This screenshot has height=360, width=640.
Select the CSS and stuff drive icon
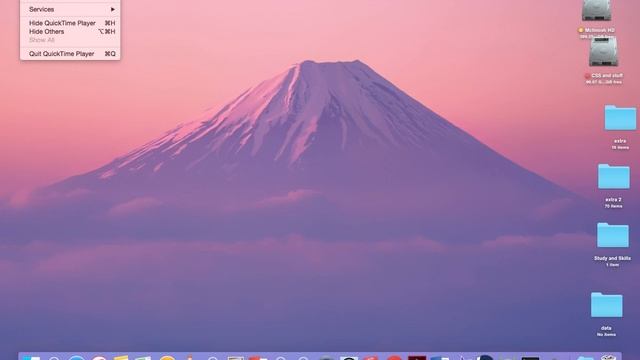(603, 51)
